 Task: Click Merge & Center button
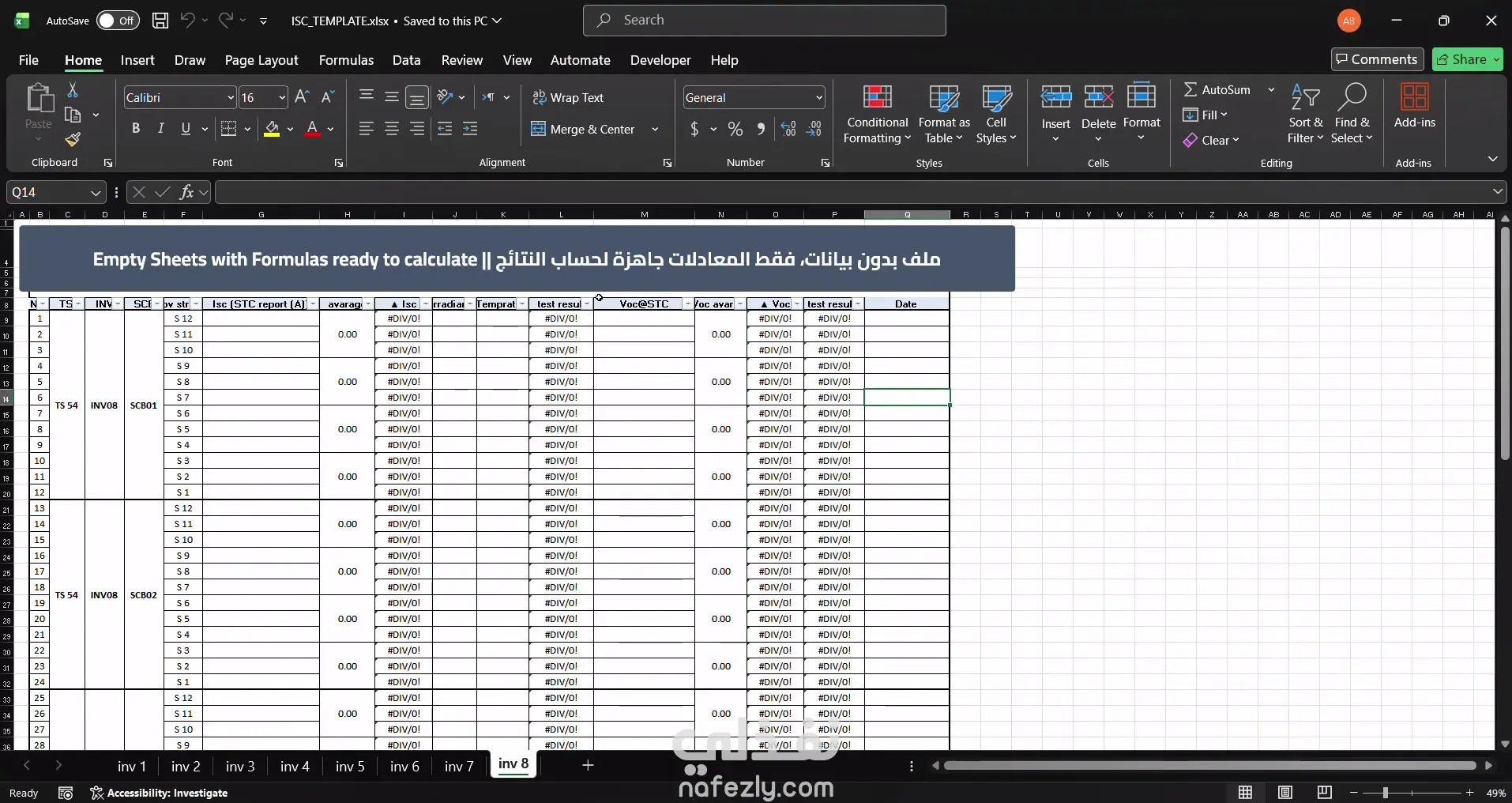(x=583, y=129)
